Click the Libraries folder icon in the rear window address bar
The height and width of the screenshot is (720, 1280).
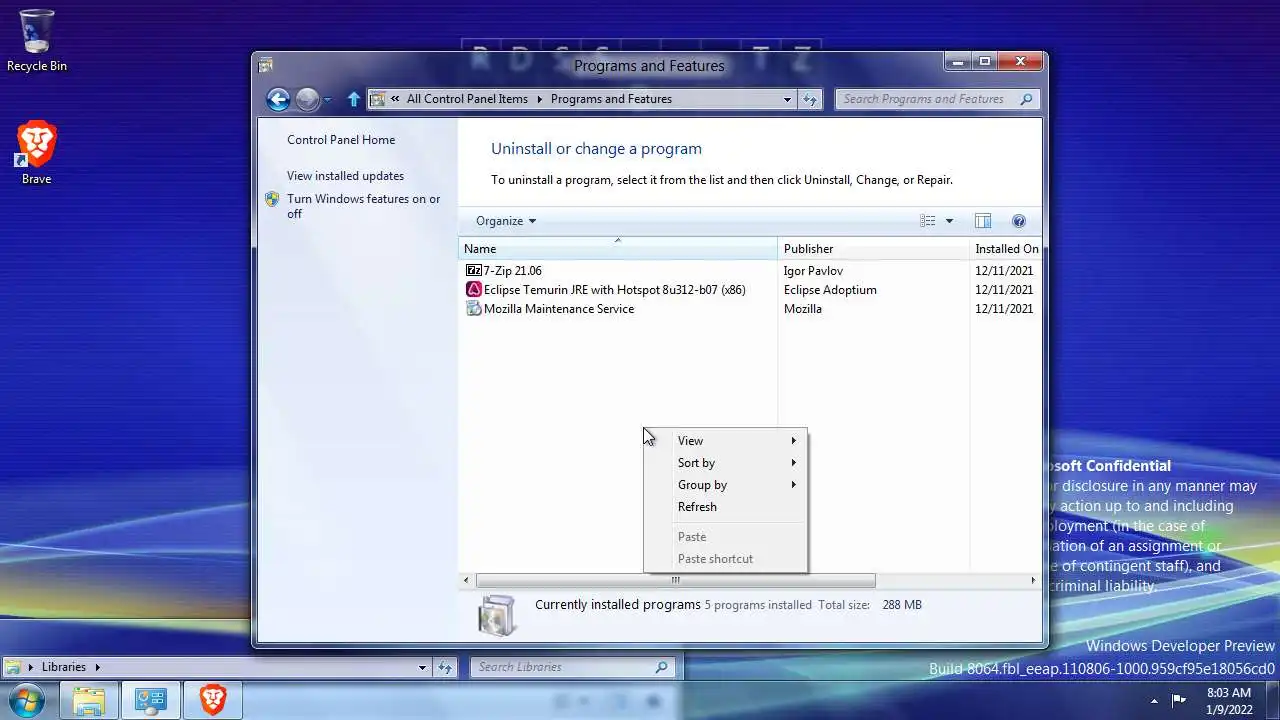(13, 667)
